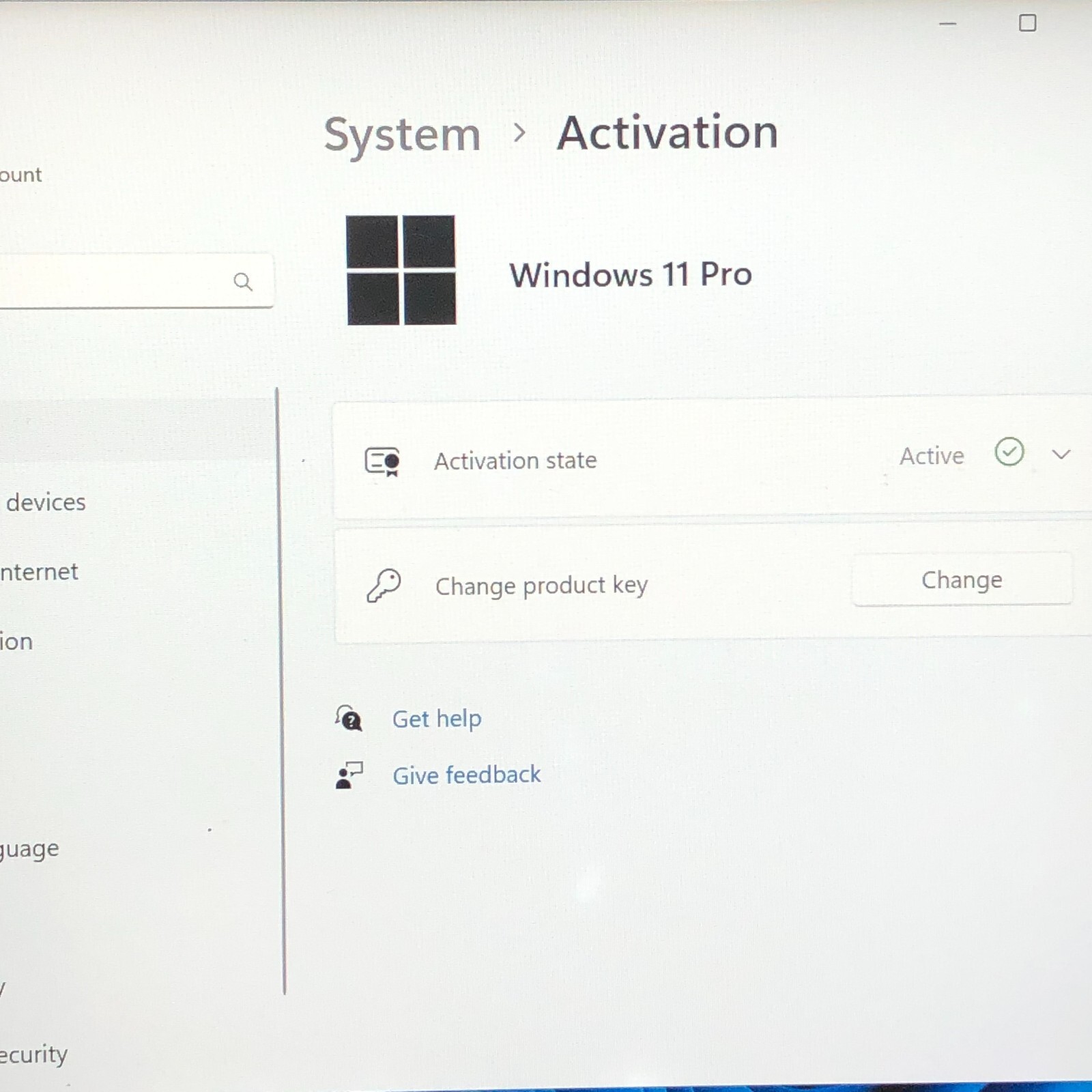
Task: Click the Get help icon
Action: tap(349, 718)
